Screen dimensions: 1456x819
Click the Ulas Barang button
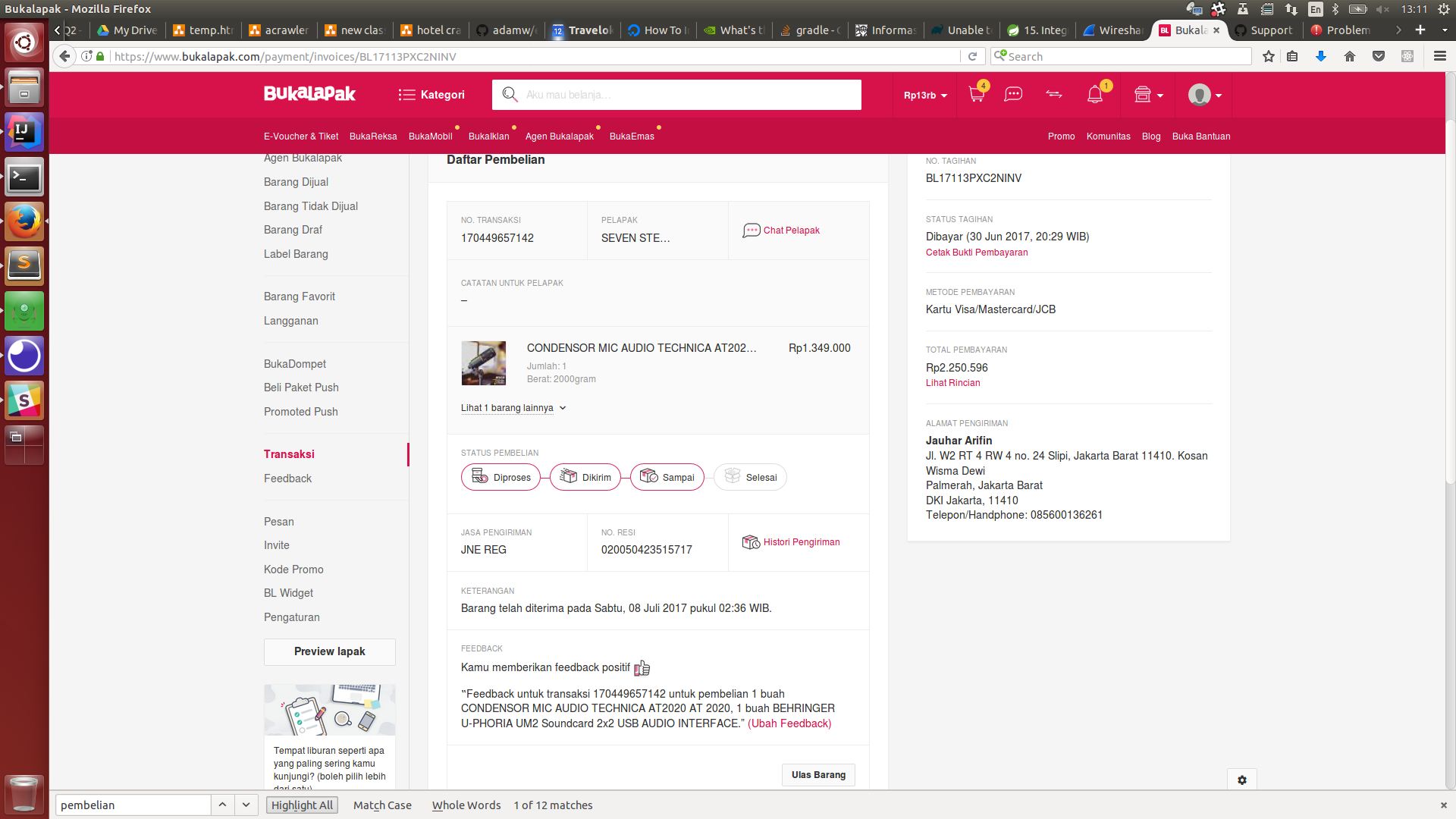(818, 775)
